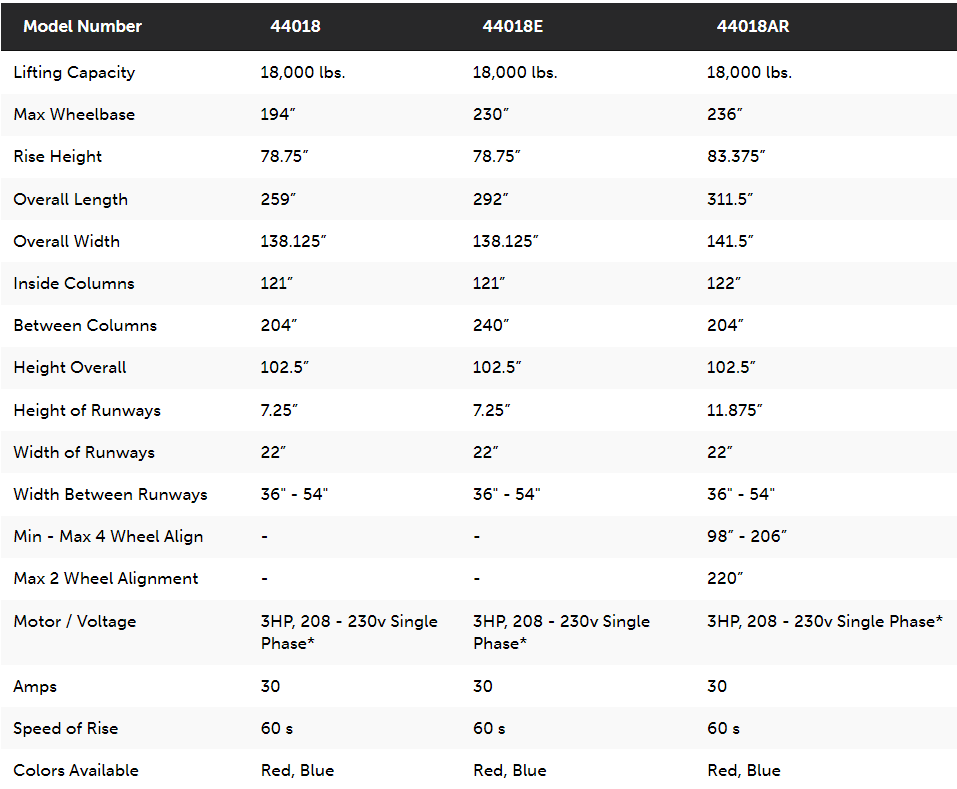Click the Motor / Voltage row label
Image resolution: width=957 pixels, height=789 pixels.
coord(75,622)
